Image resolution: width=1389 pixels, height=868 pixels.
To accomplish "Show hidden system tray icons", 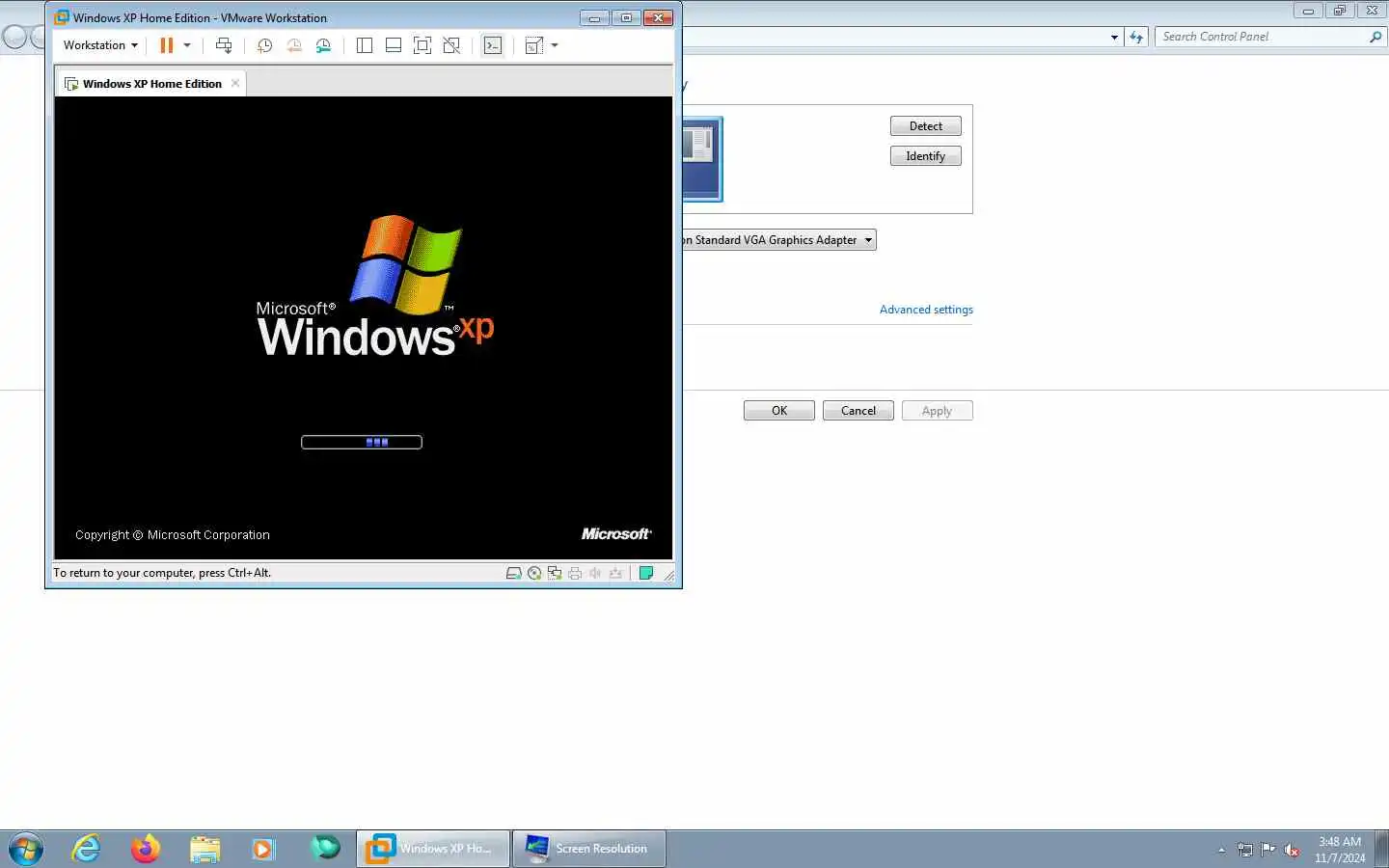I will (1221, 850).
